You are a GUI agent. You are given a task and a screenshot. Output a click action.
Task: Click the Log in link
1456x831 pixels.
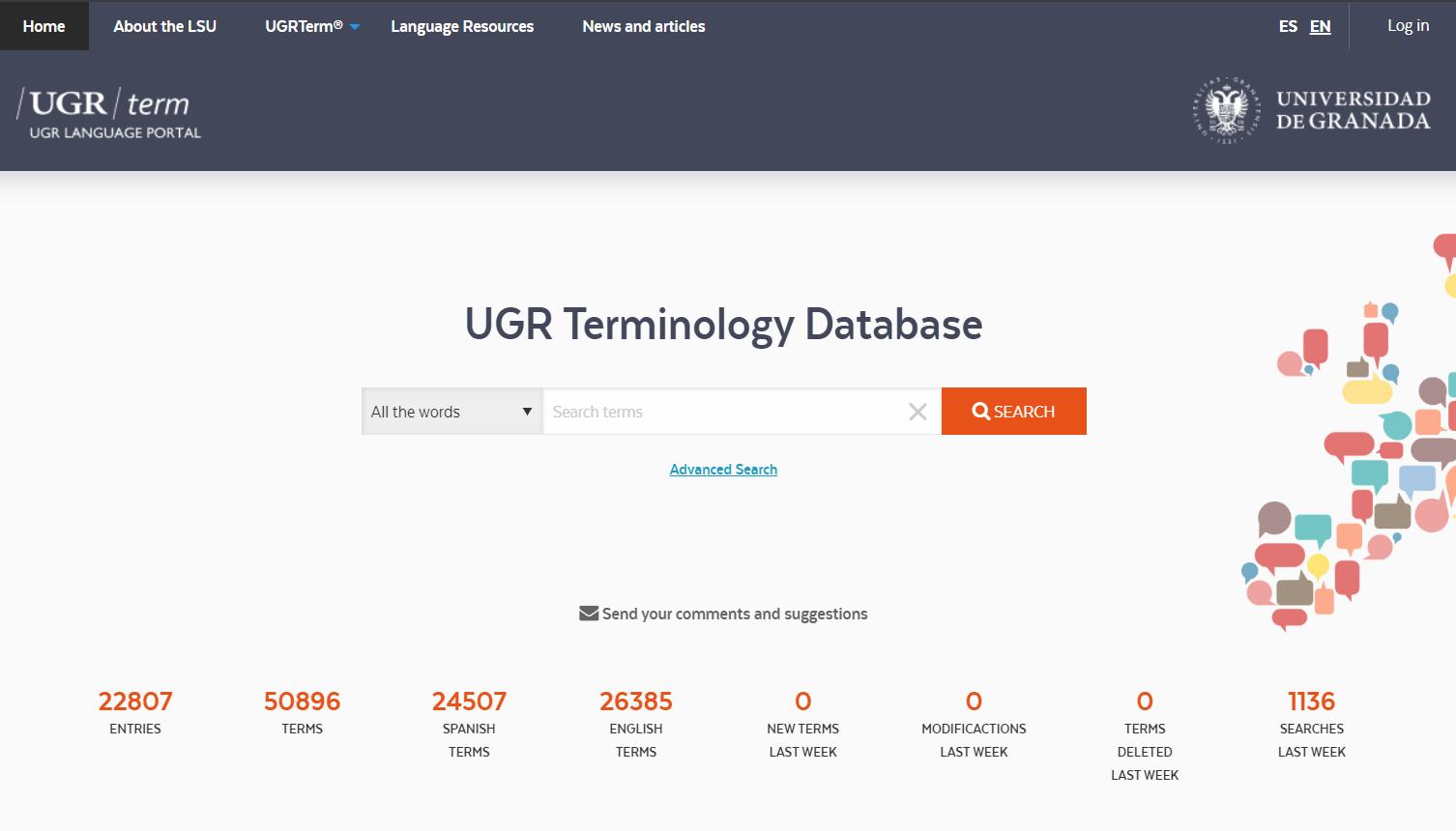pyautogui.click(x=1408, y=25)
